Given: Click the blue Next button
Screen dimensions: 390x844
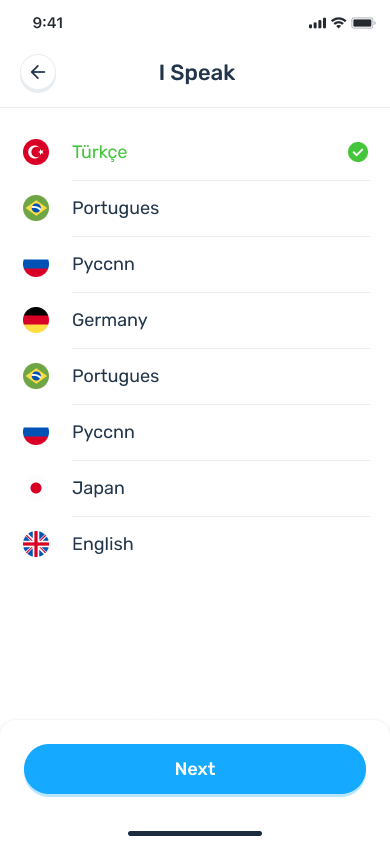Looking at the screenshot, I should pos(195,769).
